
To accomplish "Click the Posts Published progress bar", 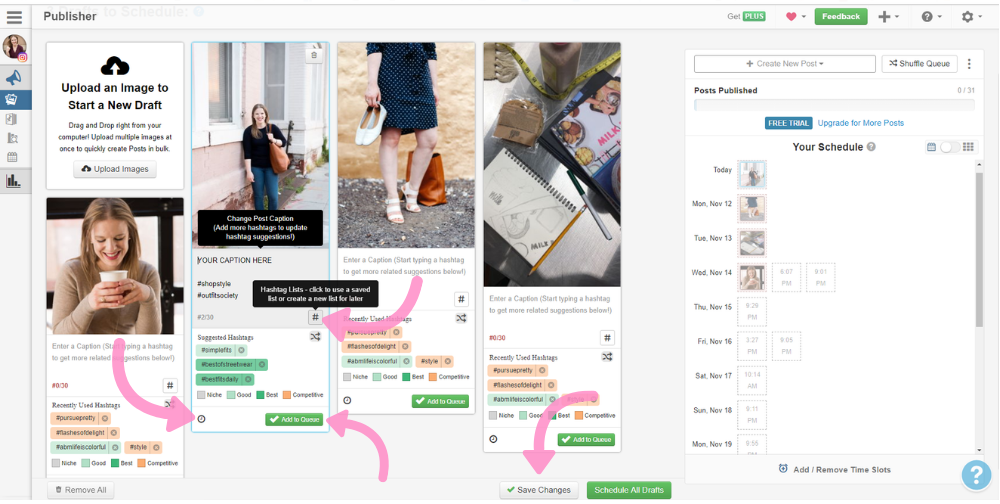I will [834, 105].
